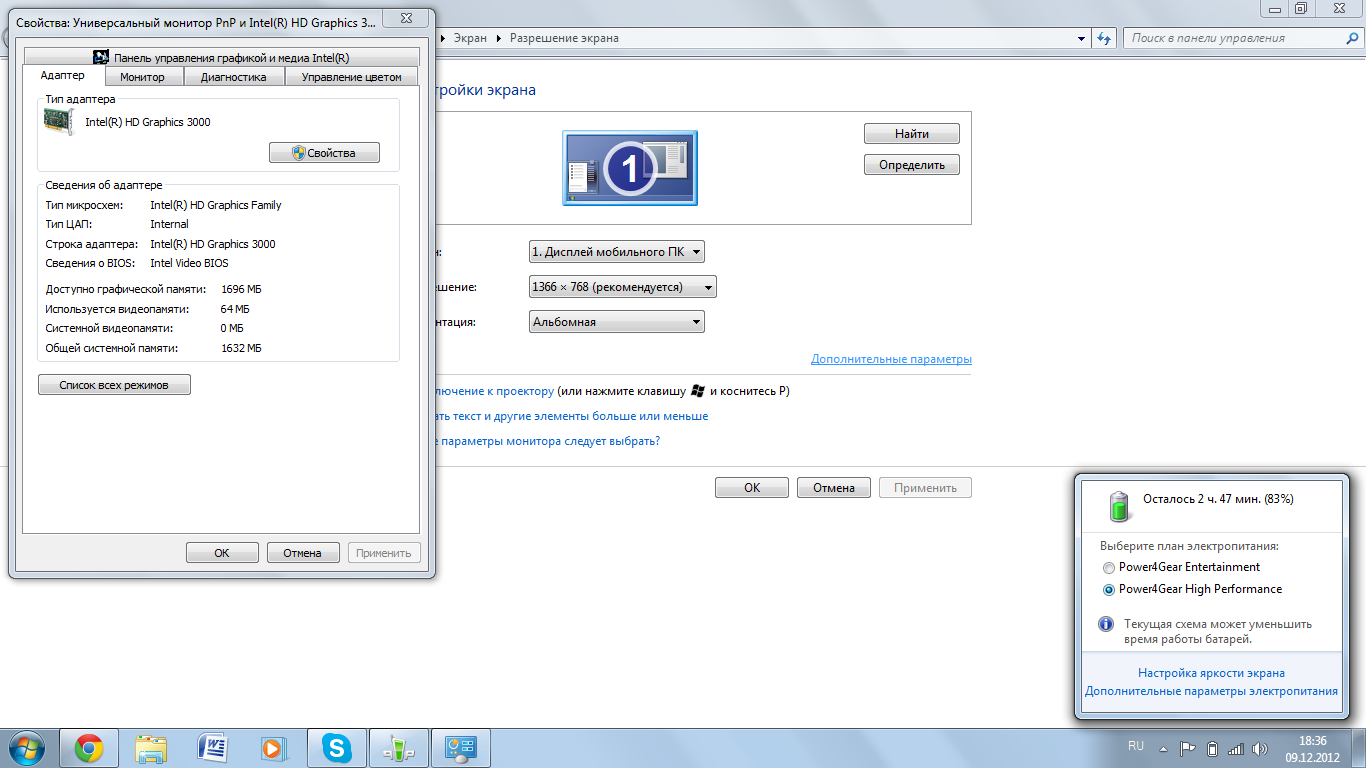This screenshot has width=1366, height=768.
Task: Open the Дополнительные параметры link
Action: (891, 359)
